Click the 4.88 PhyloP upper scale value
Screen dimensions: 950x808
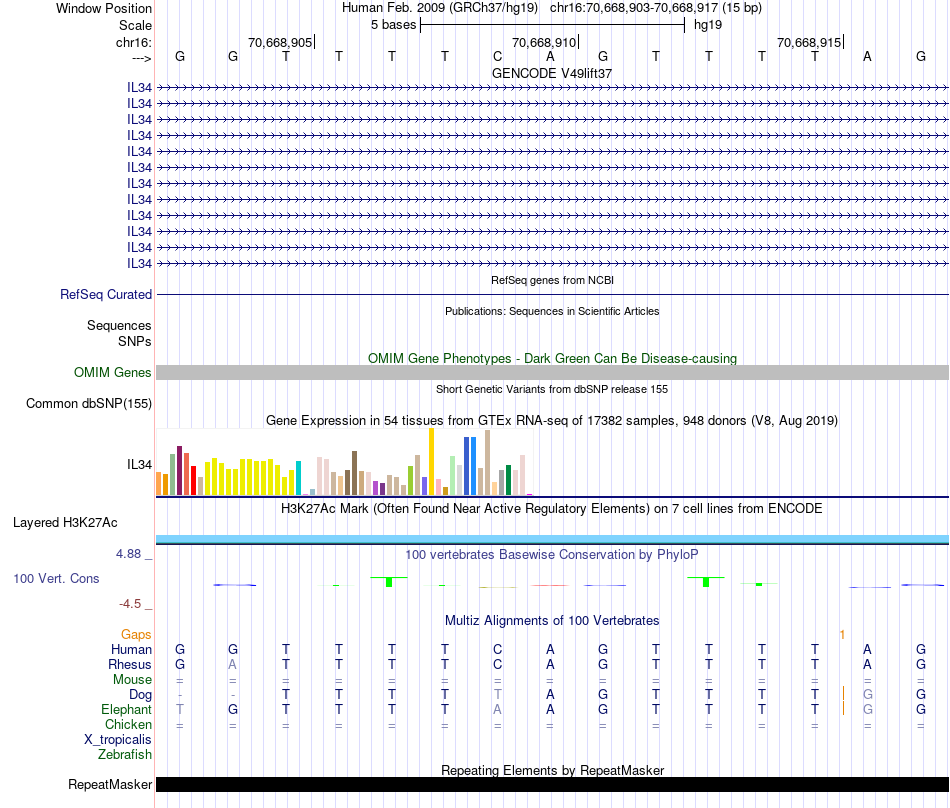click(128, 554)
